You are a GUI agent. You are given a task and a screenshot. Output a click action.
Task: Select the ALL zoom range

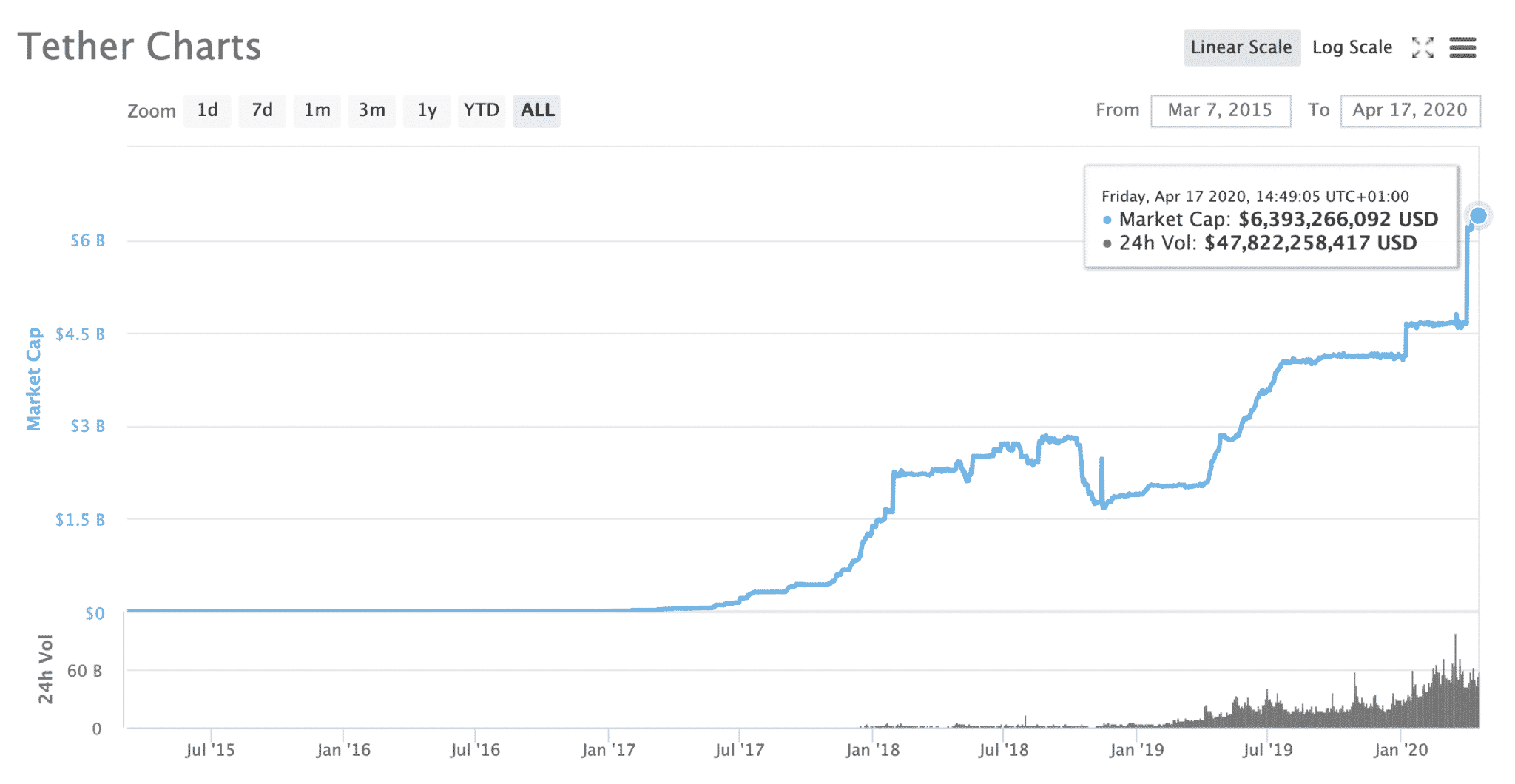537,111
